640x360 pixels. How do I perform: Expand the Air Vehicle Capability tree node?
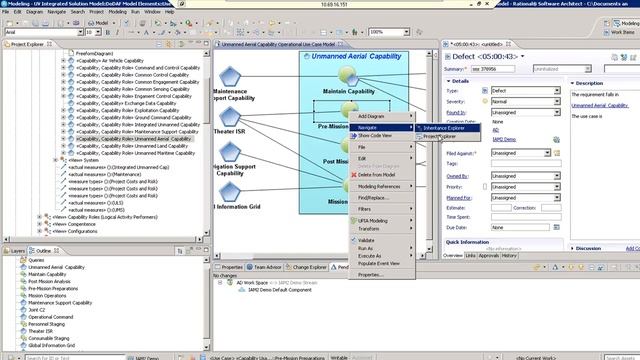[63, 60]
